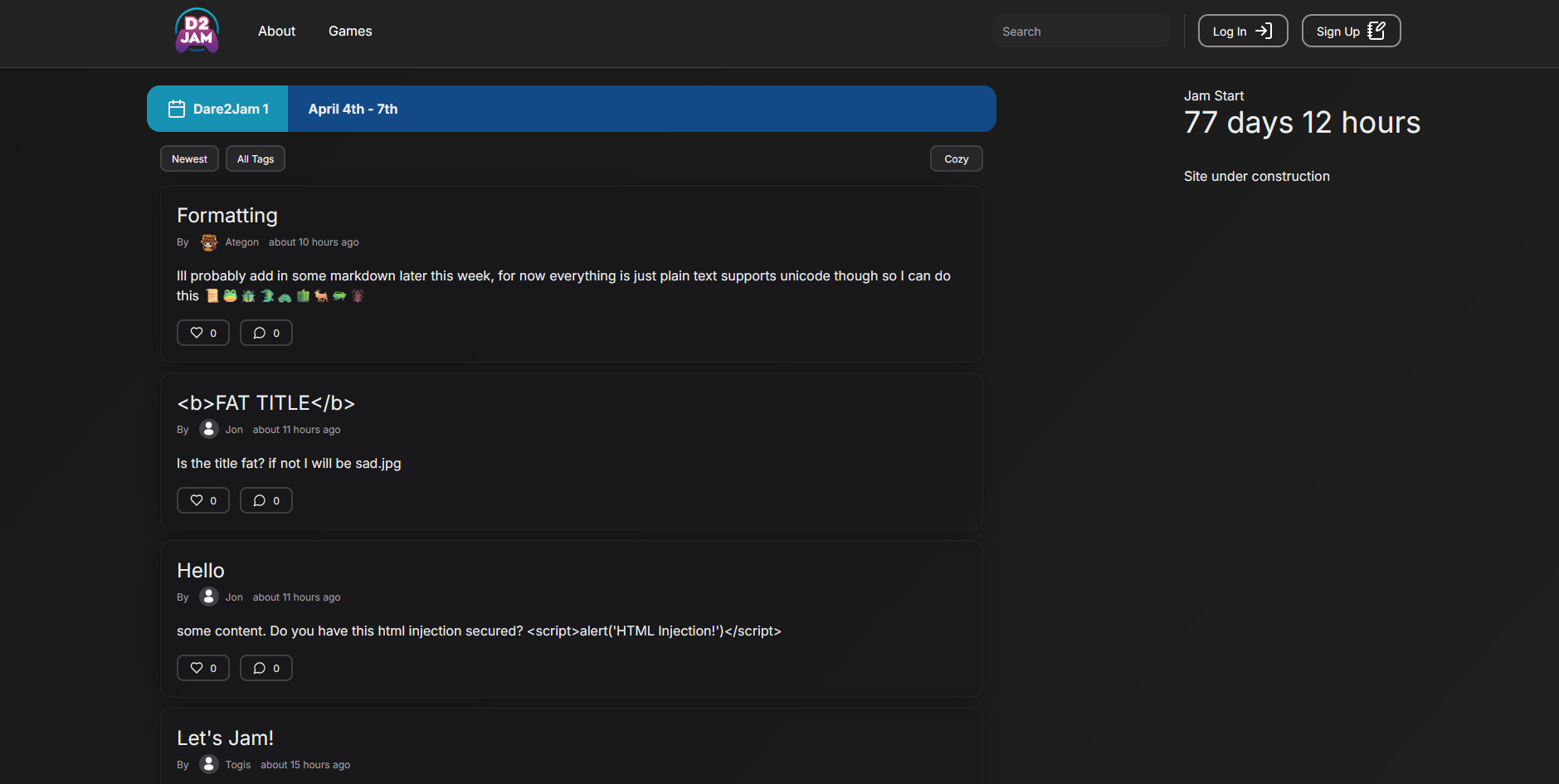Viewport: 1559px width, 784px height.
Task: Click 'about 10 hours ago' timestamp
Action: coord(314,242)
